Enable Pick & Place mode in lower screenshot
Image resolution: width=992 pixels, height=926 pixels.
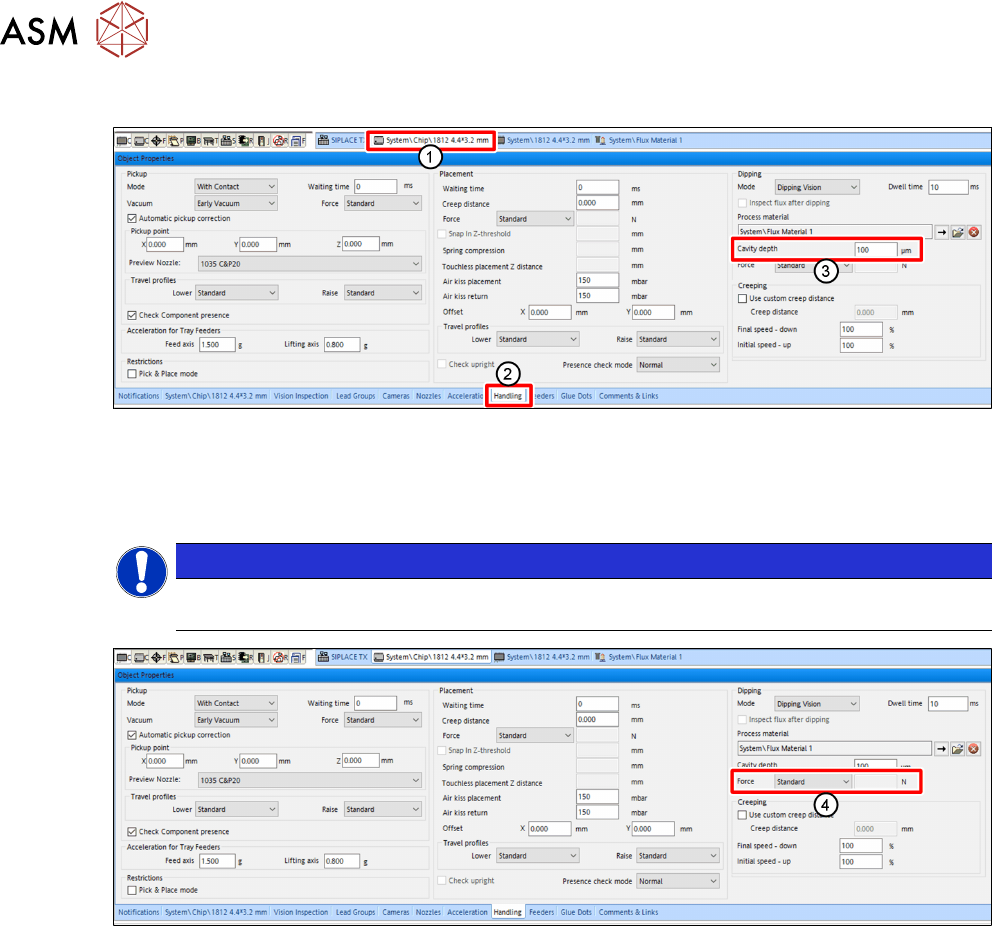(x=132, y=890)
